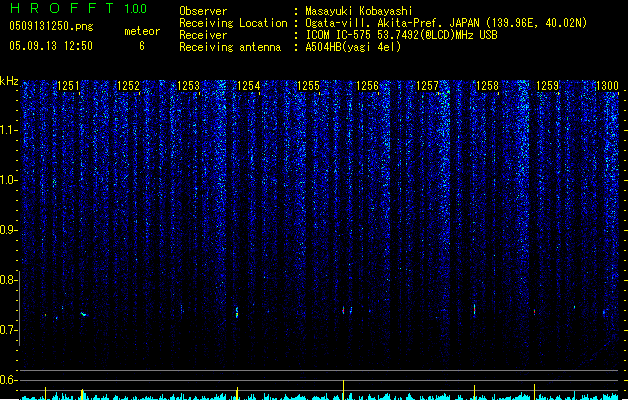Click the date stamp 05.09.13 12:50
629x400 pixels.
pos(51,46)
